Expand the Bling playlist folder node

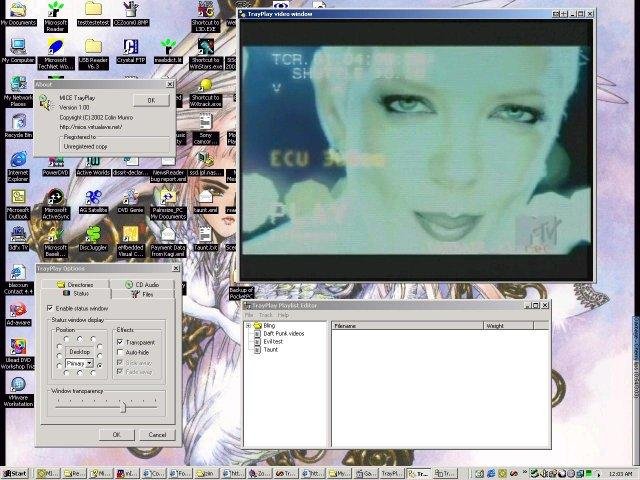(x=248, y=325)
